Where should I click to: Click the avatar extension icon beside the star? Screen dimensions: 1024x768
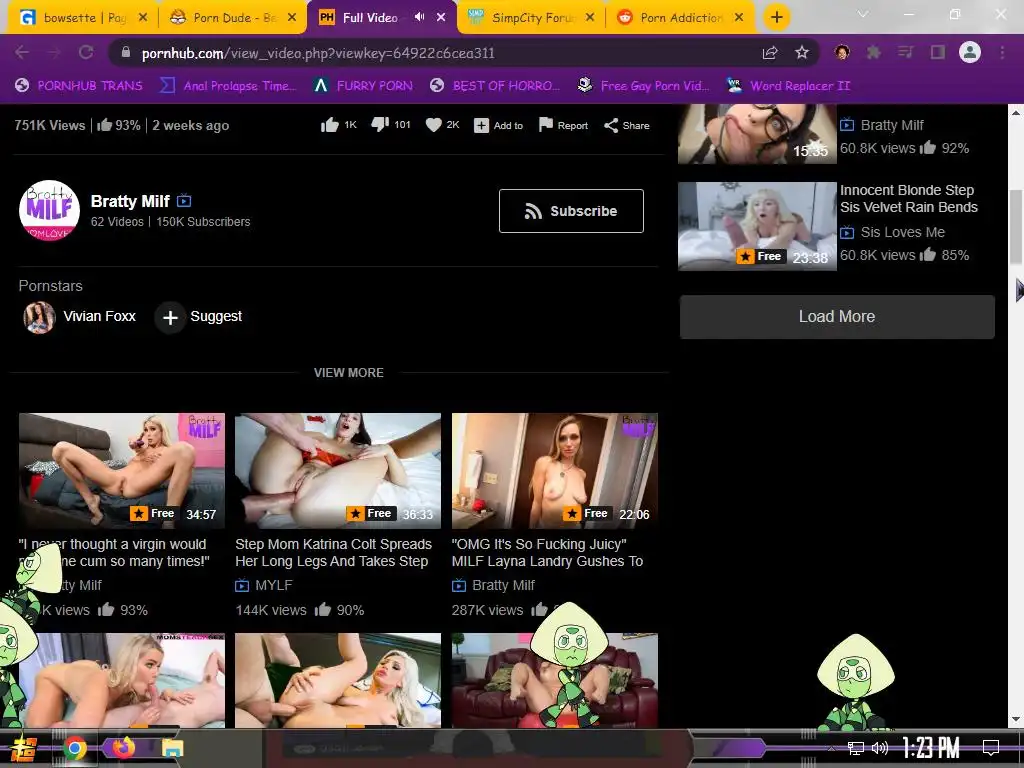[x=842, y=52]
